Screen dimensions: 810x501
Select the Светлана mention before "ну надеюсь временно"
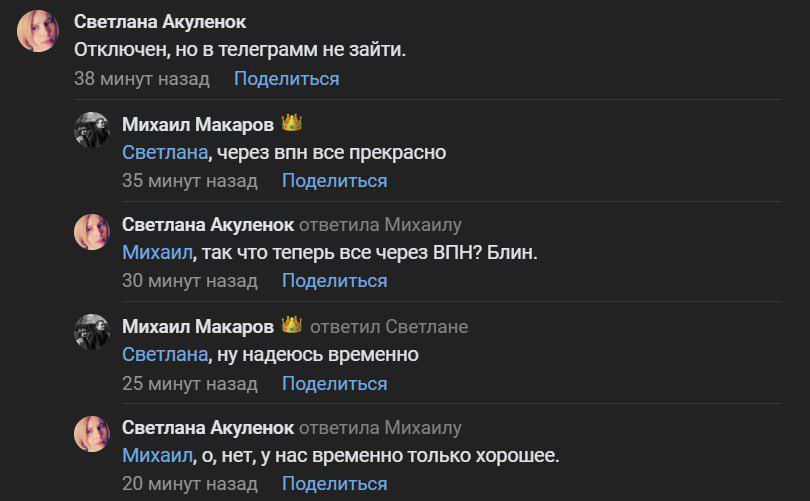[x=165, y=355]
